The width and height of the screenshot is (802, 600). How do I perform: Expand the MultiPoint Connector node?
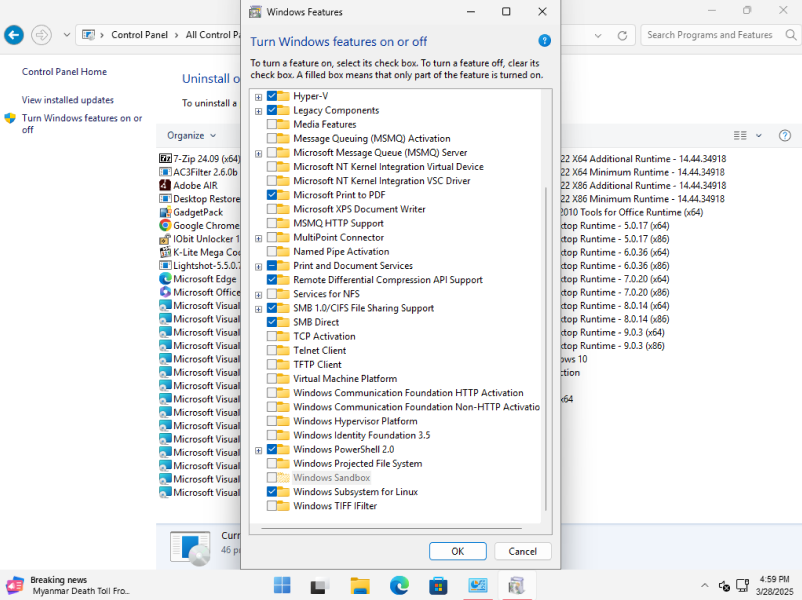coord(258,238)
